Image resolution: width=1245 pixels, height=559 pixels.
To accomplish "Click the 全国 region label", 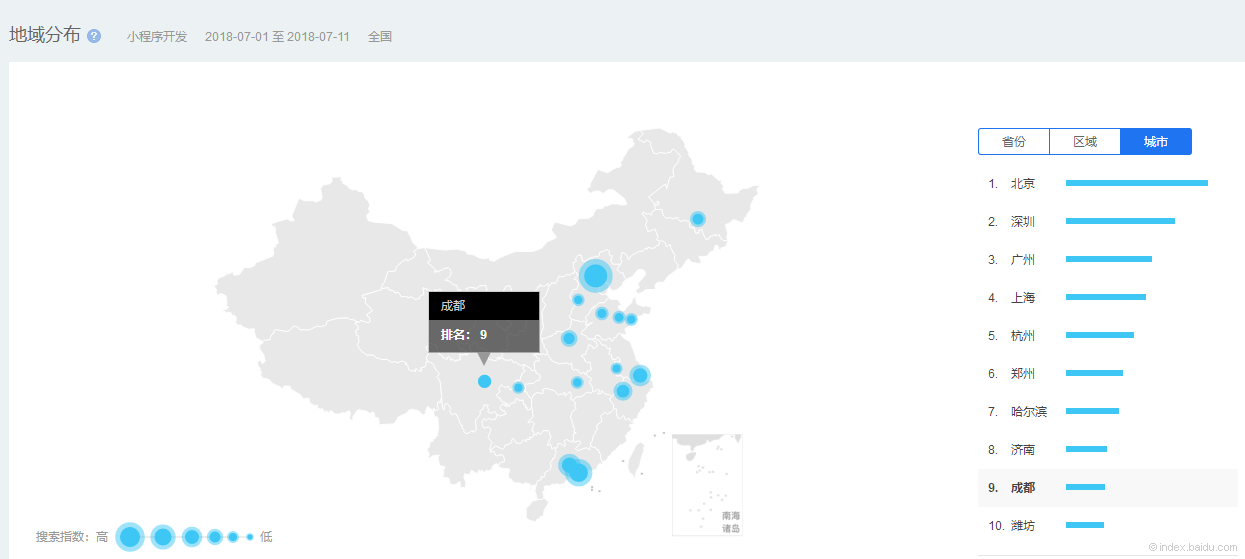I will point(380,37).
